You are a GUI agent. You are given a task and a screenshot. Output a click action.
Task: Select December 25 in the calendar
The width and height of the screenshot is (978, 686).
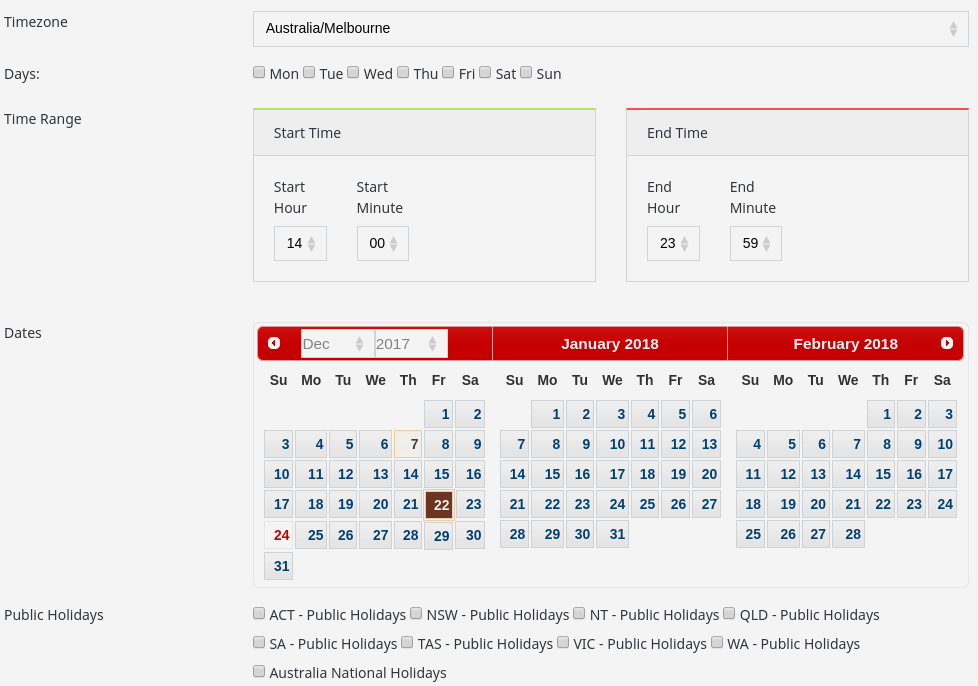point(312,535)
